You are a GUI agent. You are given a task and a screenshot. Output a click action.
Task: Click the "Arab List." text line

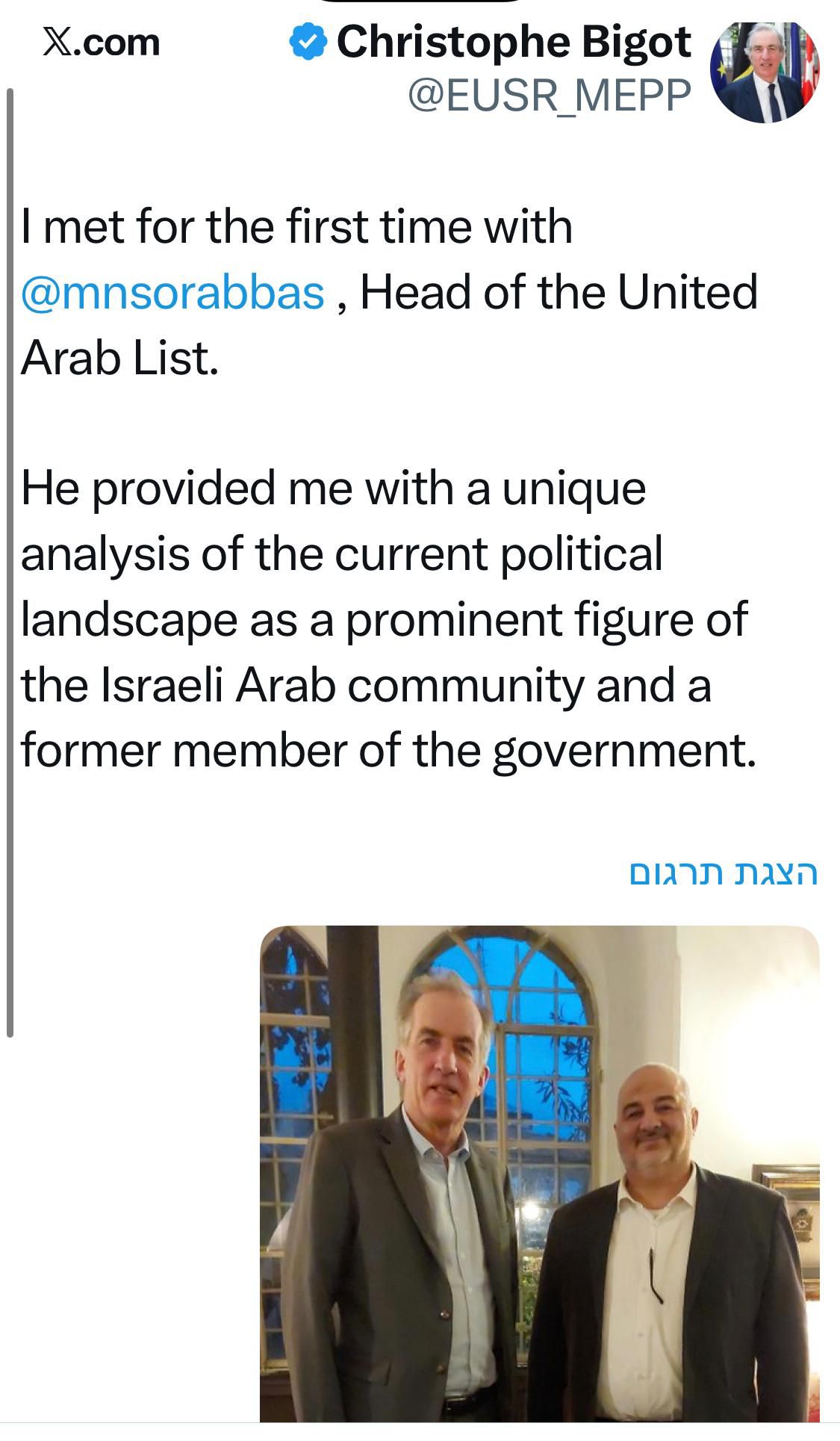(119, 358)
